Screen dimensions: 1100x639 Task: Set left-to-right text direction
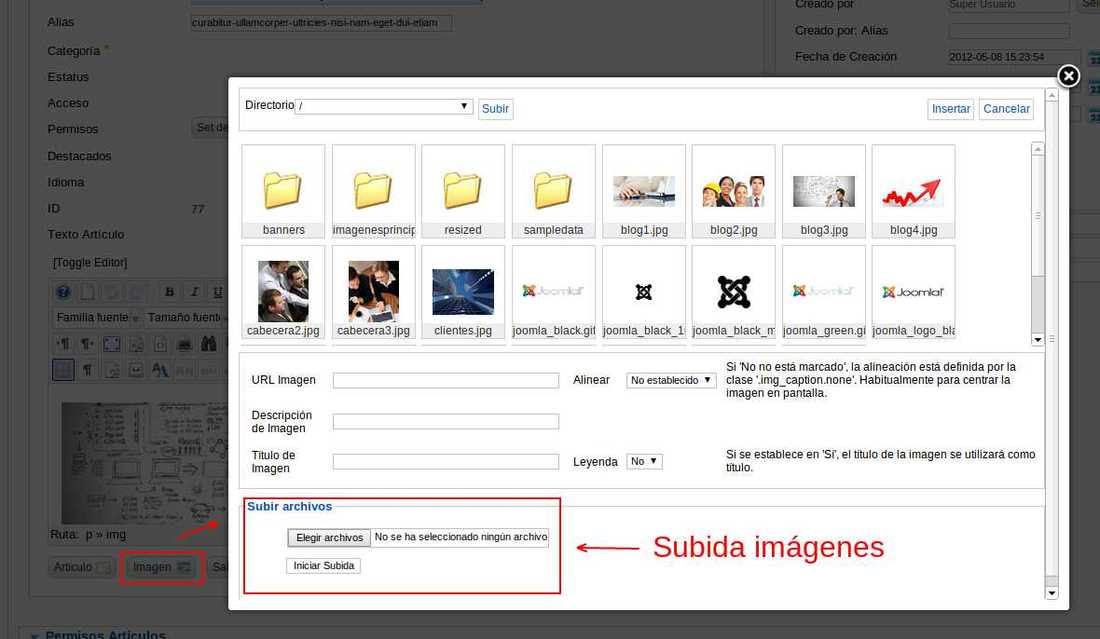[63, 344]
